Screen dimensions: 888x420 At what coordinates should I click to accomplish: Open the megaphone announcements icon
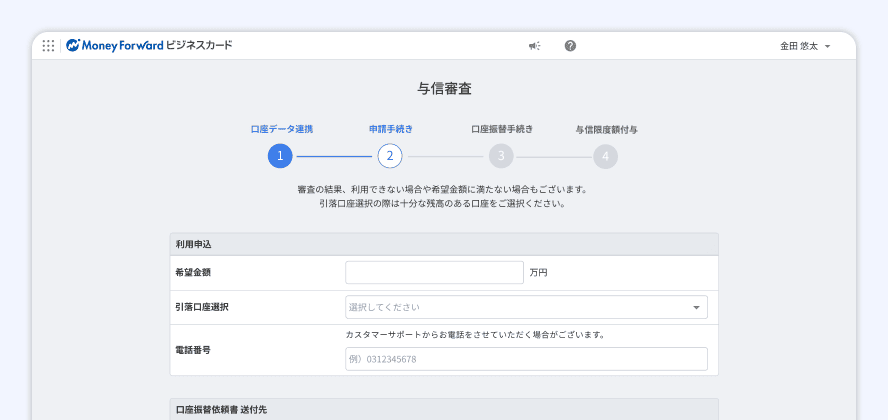[x=534, y=46]
